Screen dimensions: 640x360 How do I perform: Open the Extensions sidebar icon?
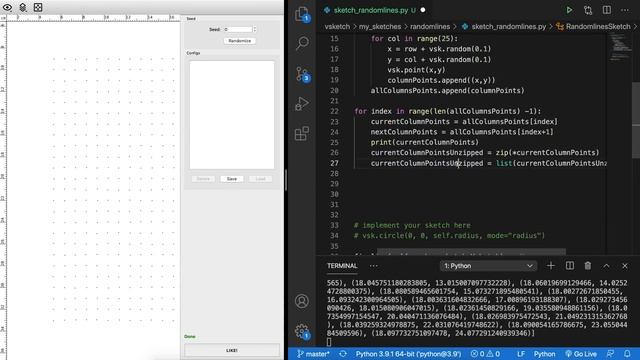pos(302,133)
